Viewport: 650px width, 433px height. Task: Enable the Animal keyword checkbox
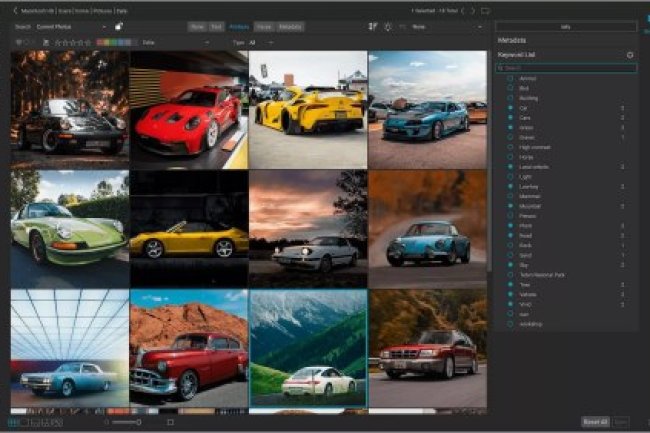pyautogui.click(x=510, y=78)
